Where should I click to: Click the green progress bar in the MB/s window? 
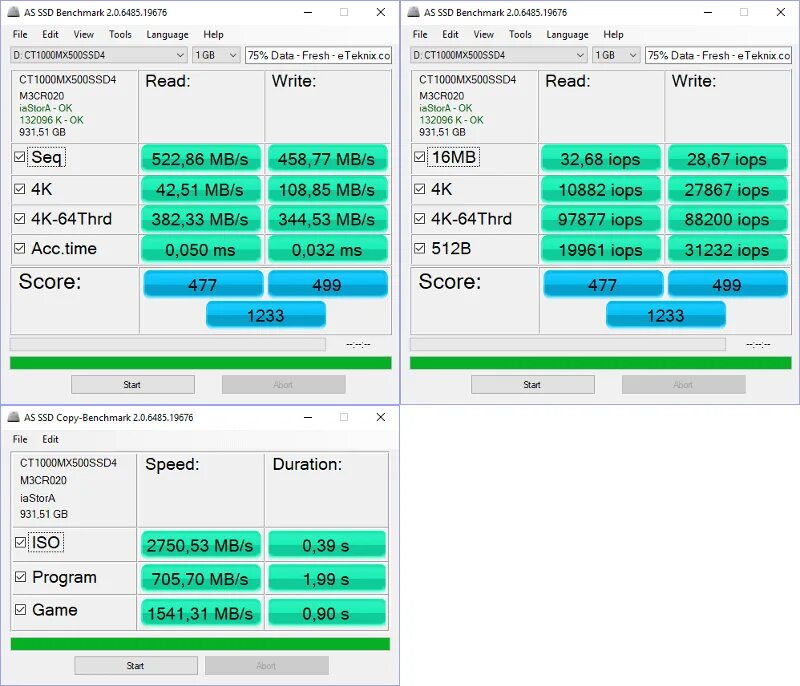pos(201,363)
